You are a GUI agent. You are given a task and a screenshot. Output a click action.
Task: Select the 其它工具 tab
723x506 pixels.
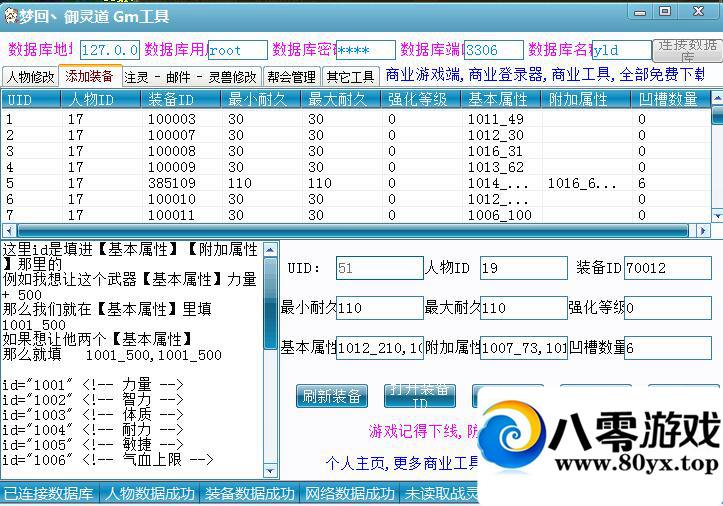350,77
